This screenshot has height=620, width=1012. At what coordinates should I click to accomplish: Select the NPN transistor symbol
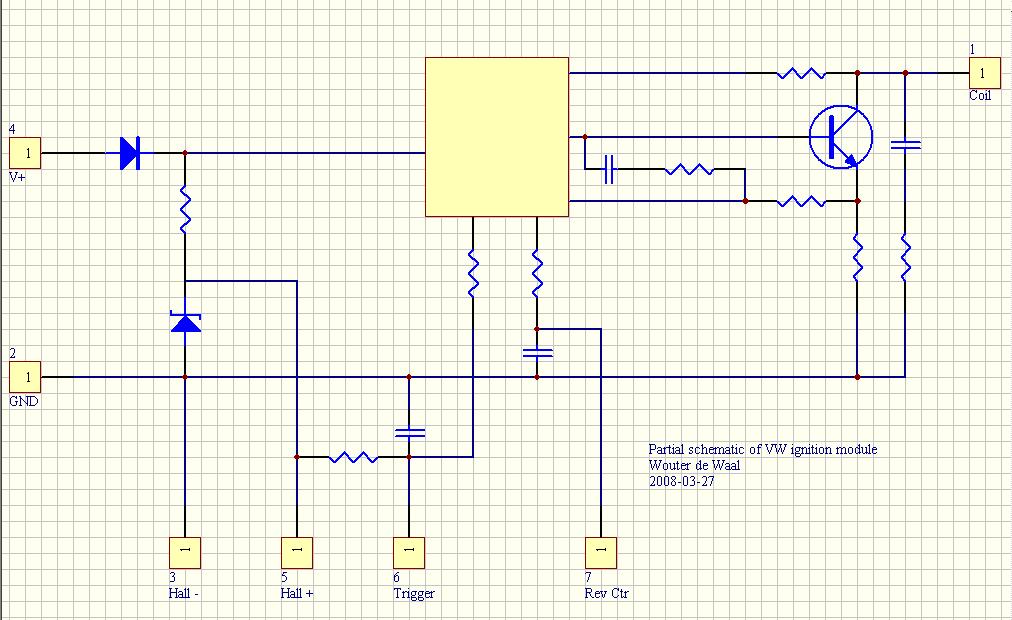[x=840, y=136]
